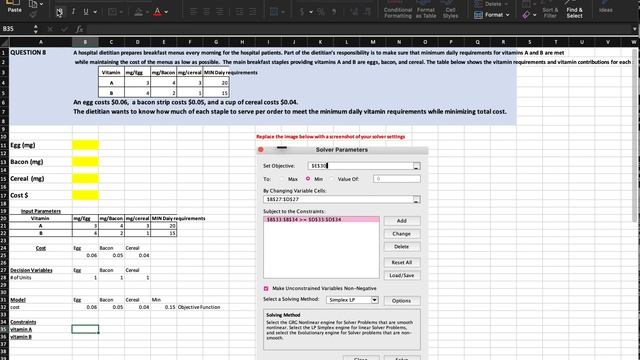Screen dimensions: 640x360
Task: Click the Name Box stepper arrows
Action: 36,29
